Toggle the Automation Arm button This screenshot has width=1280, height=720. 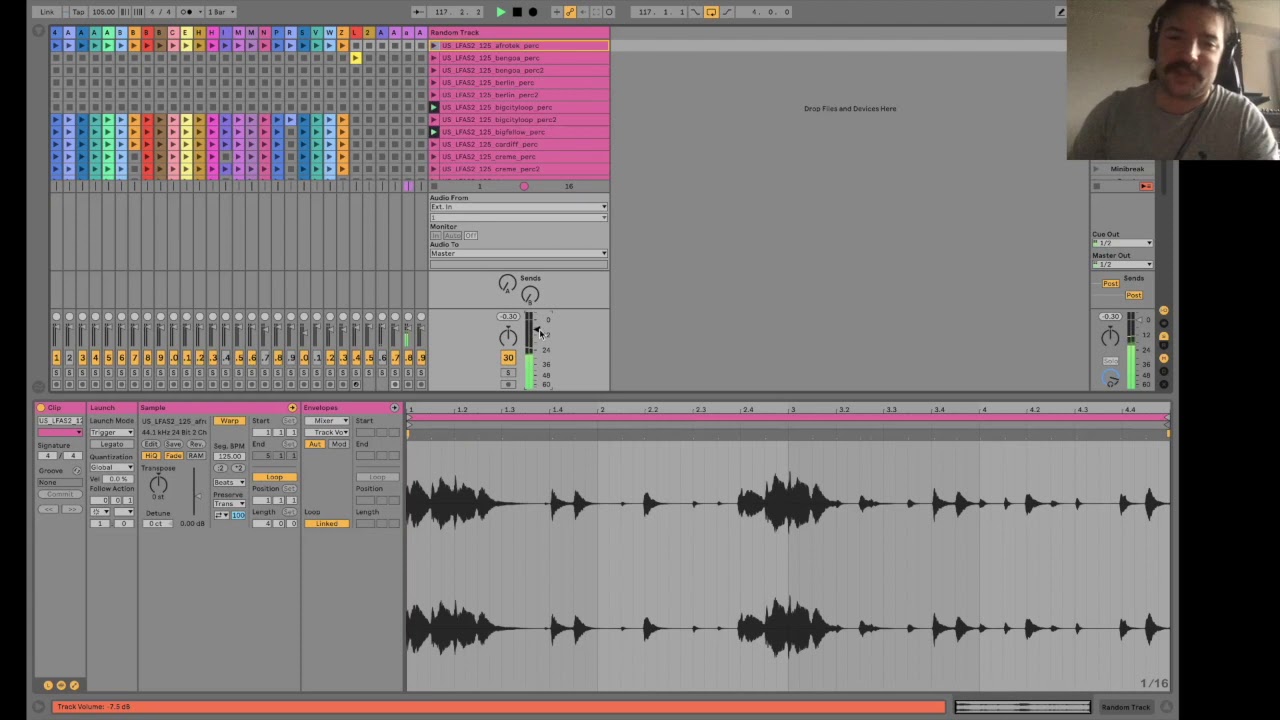coord(570,12)
